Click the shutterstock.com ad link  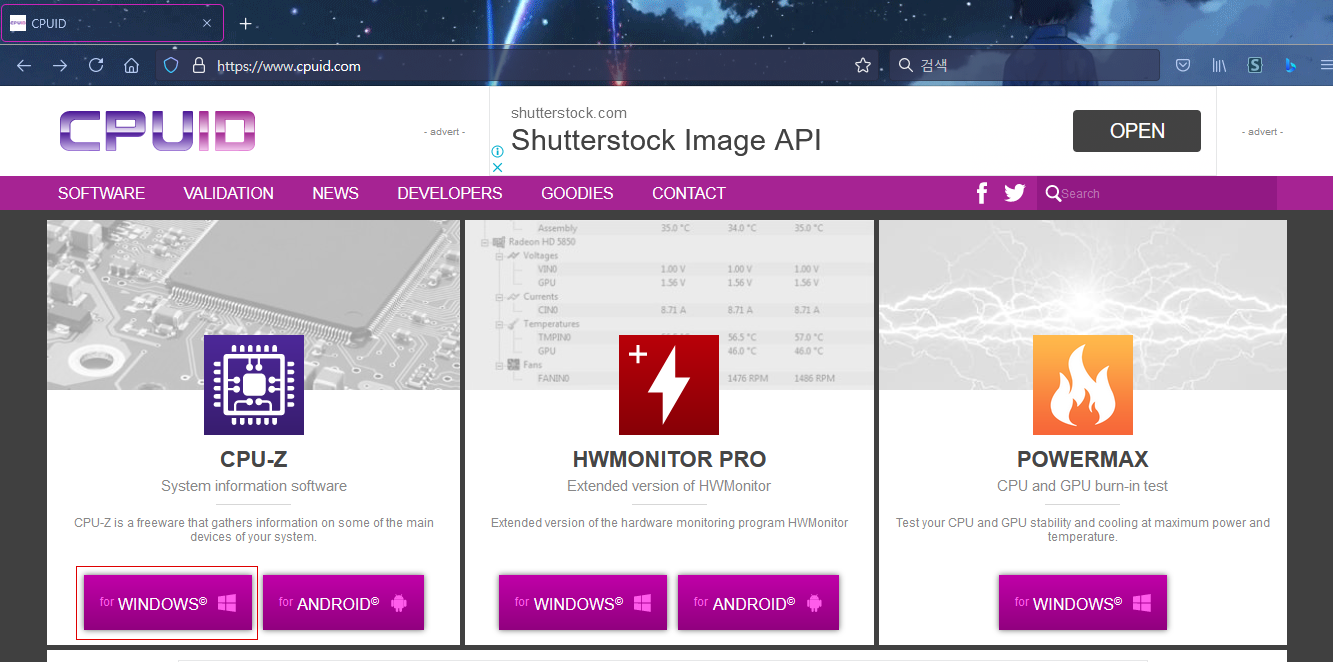[569, 113]
